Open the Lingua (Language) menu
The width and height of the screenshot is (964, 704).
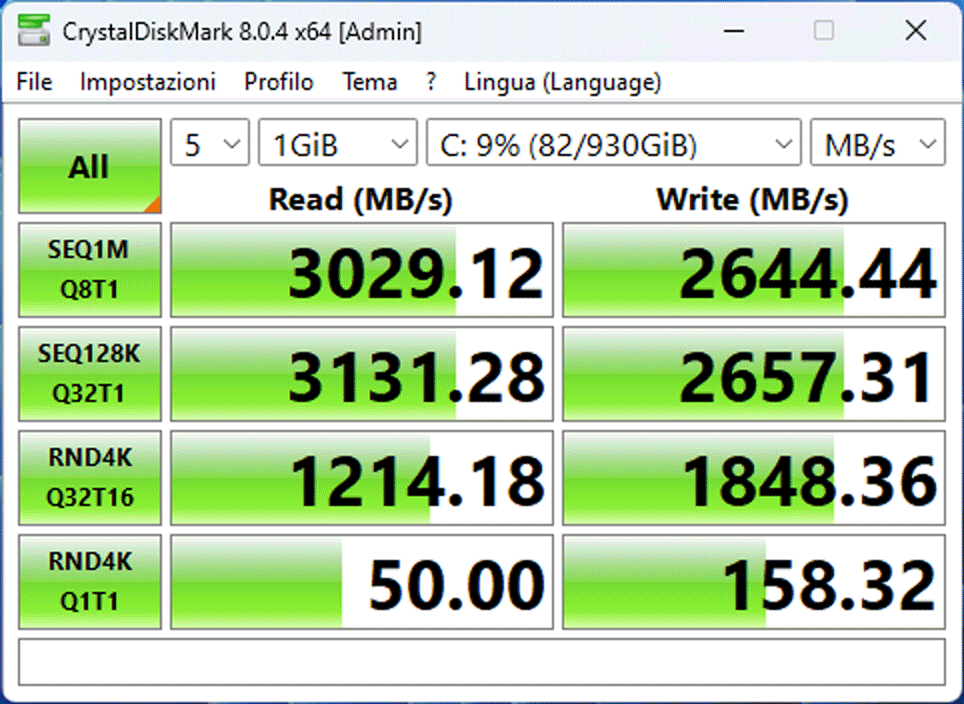(x=563, y=82)
